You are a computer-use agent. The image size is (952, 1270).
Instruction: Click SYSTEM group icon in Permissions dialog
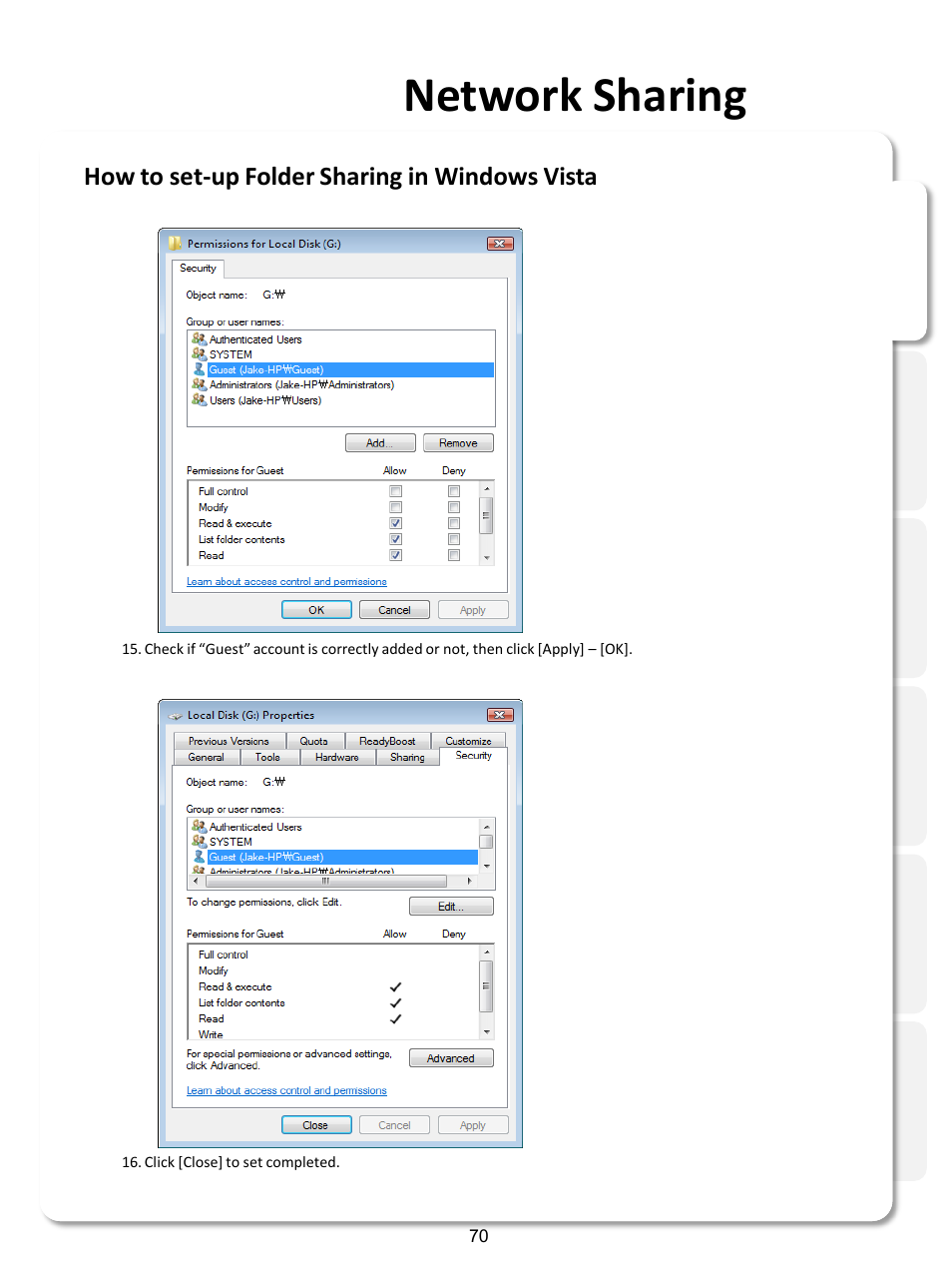199,353
